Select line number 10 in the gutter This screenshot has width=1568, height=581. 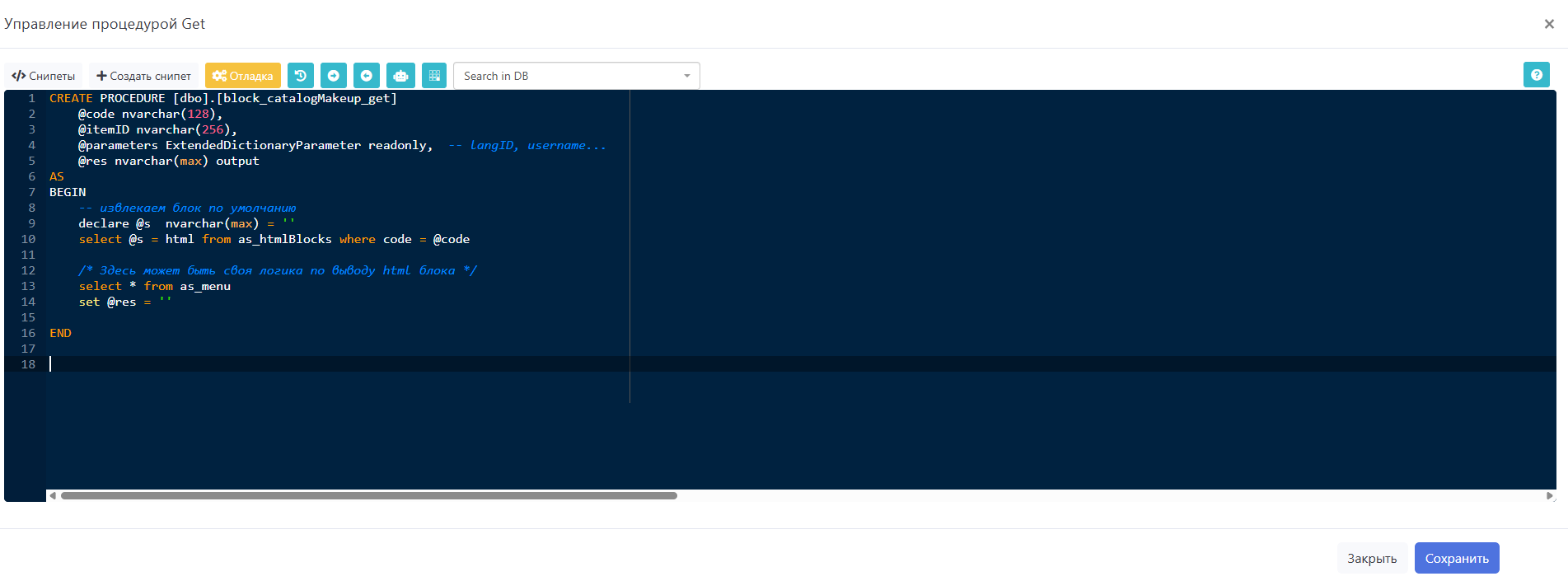29,239
